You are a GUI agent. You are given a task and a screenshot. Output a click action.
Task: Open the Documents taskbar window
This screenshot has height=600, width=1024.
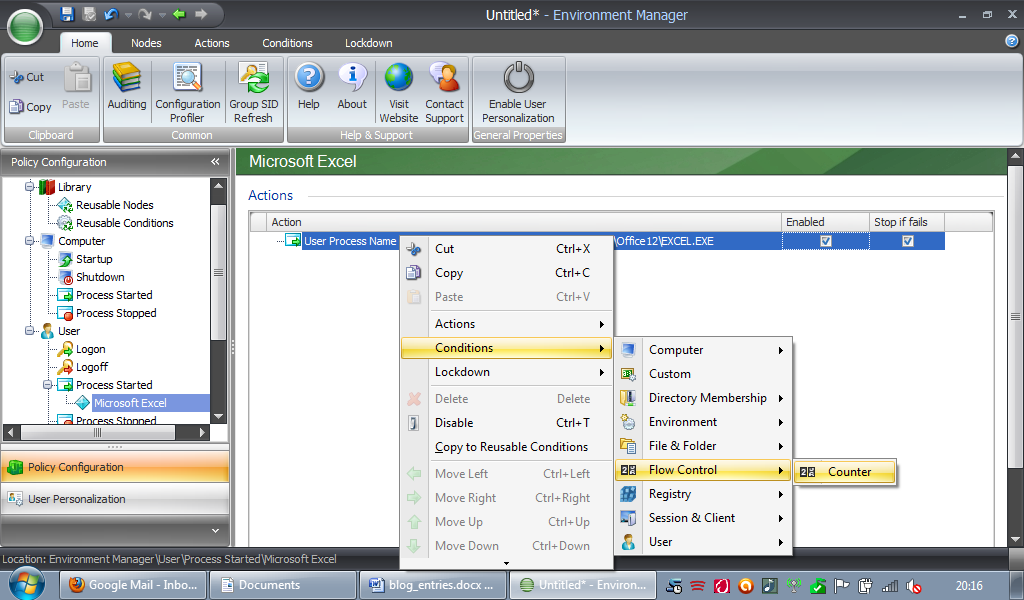tap(284, 585)
